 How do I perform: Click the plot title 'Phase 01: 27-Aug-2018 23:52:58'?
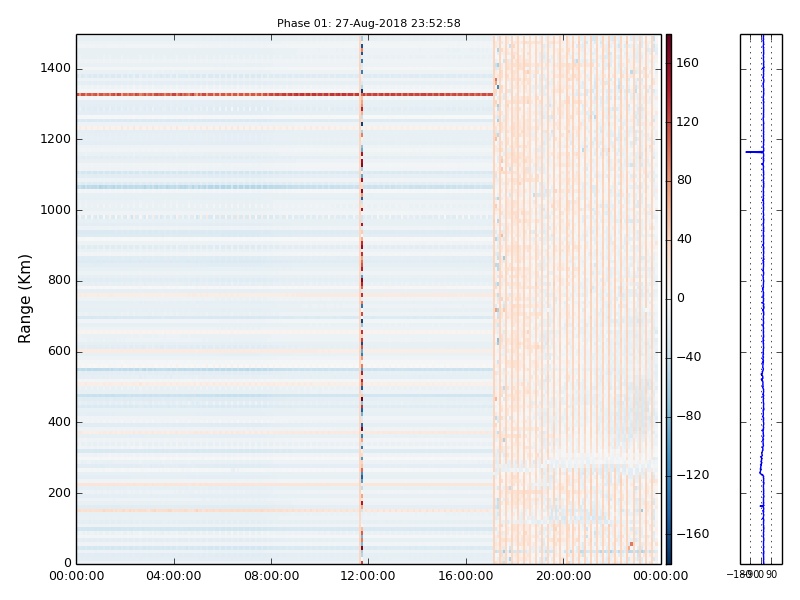[x=368, y=23]
